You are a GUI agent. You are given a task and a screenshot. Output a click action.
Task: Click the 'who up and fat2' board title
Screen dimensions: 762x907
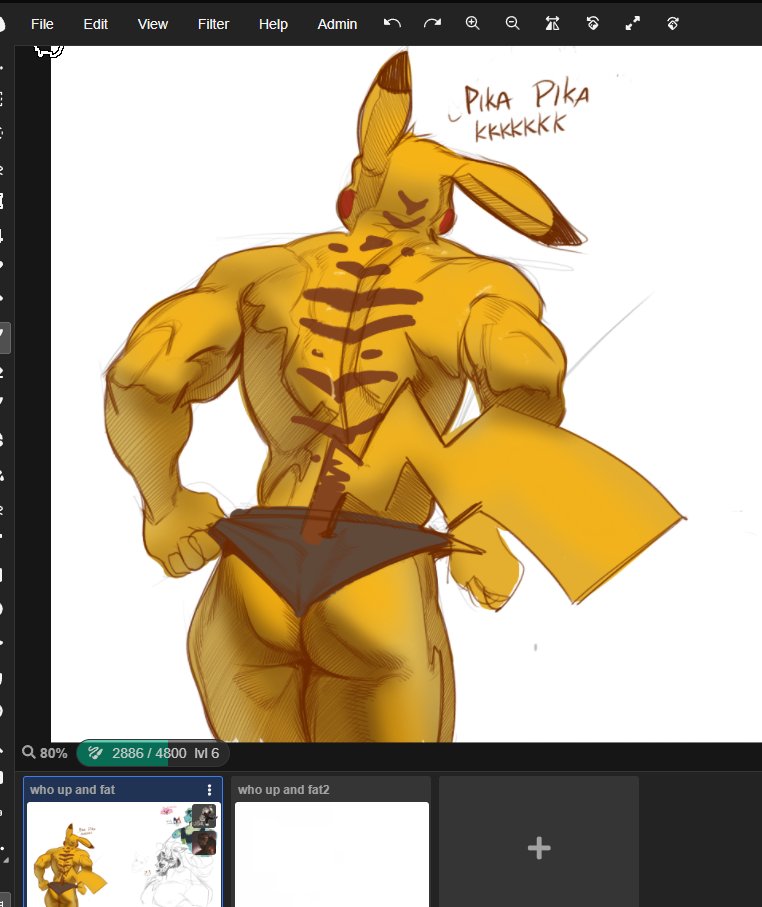coord(284,790)
